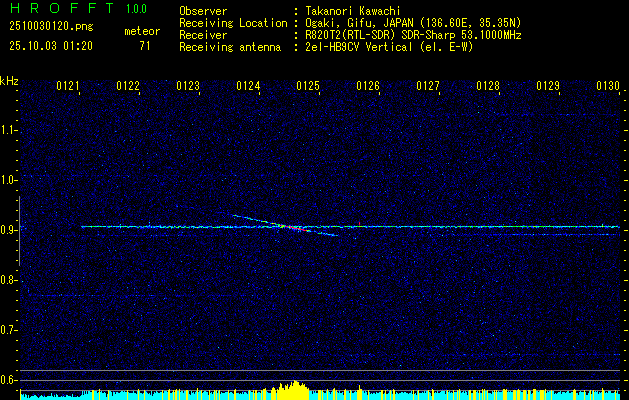Viewport: 629px width, 400px height.
Task: Select the 0124 time marker
Action: click(x=248, y=87)
